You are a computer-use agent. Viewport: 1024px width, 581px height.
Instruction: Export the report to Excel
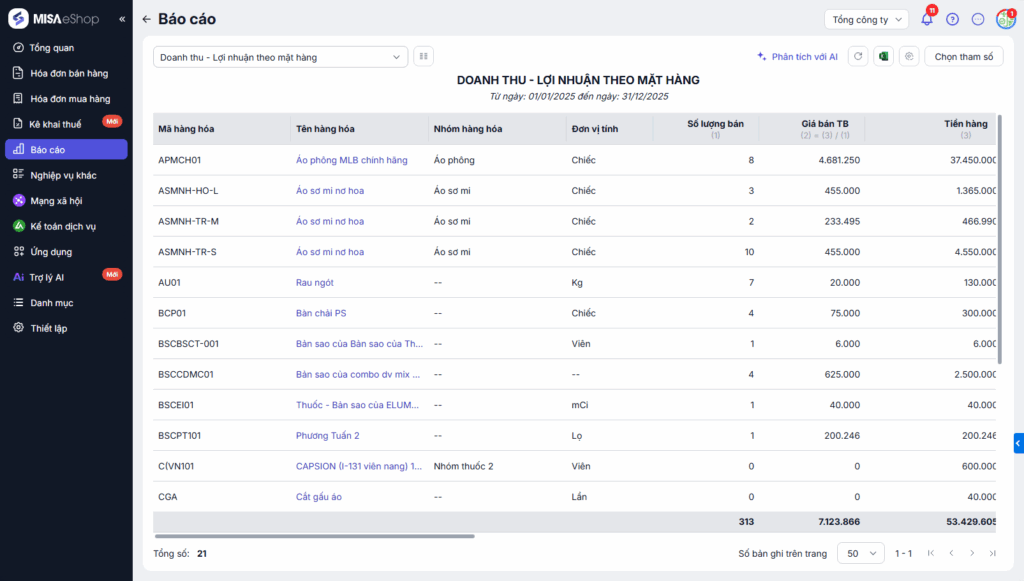(x=883, y=57)
